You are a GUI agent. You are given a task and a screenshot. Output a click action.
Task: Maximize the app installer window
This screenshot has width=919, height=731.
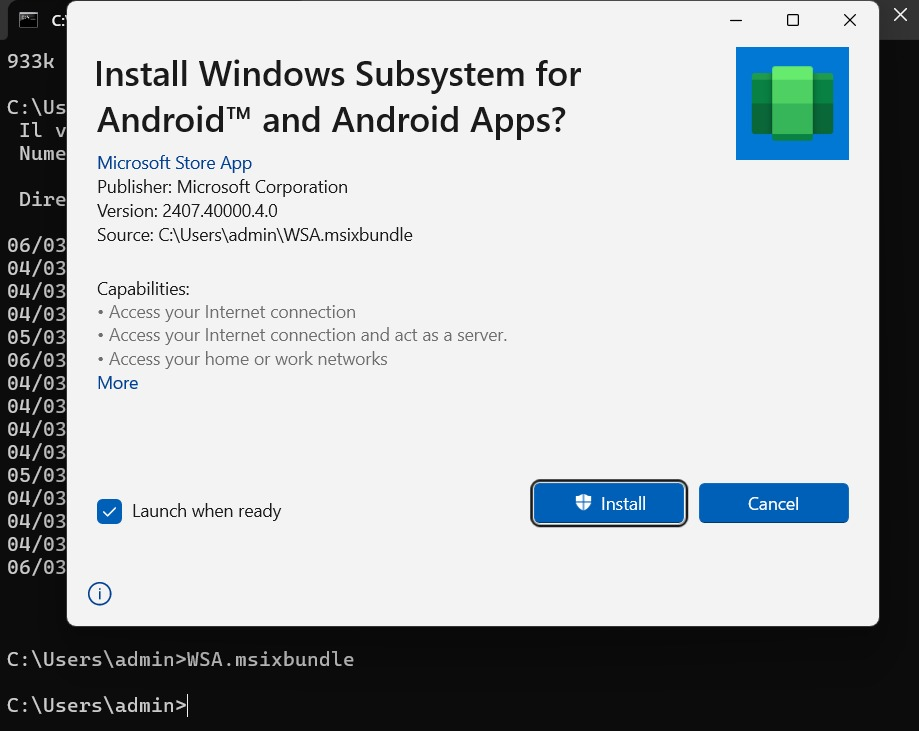click(x=793, y=20)
